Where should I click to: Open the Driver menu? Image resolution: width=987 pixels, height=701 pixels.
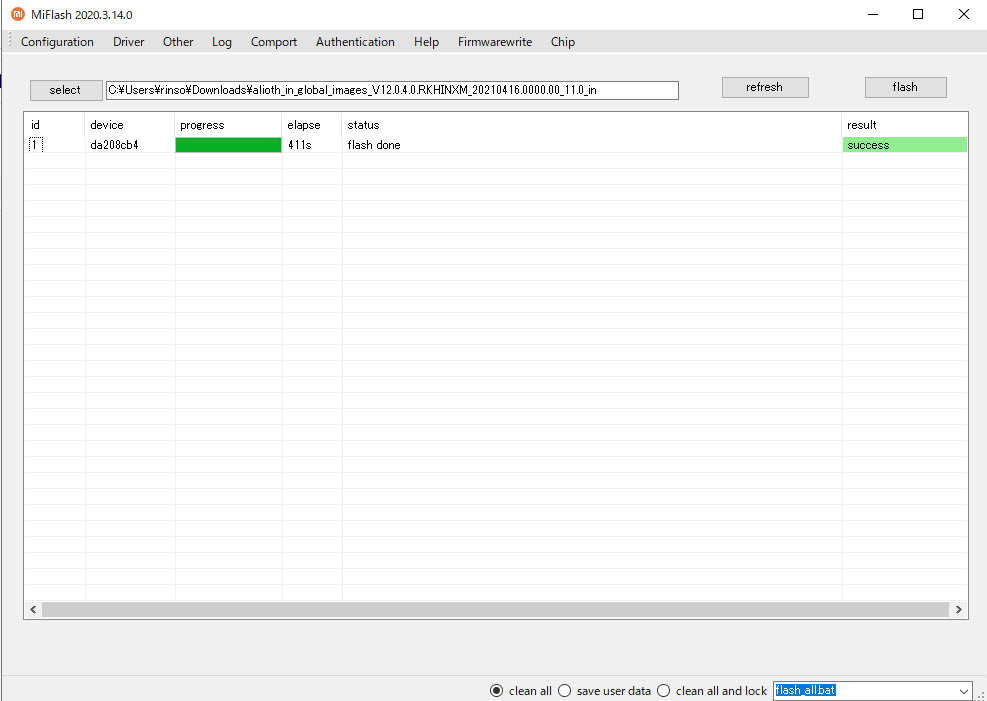128,42
